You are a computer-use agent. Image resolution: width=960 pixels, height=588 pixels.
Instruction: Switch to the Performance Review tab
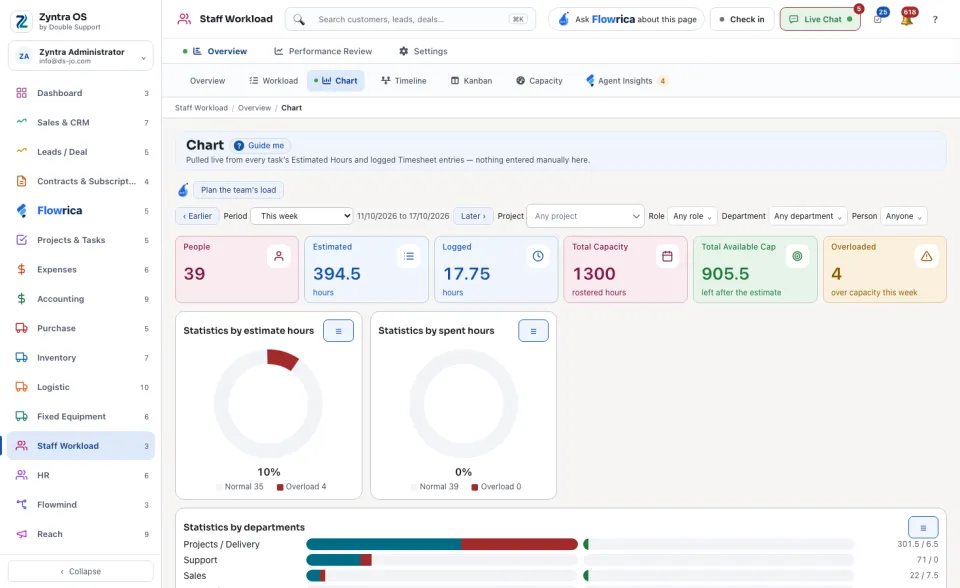[x=323, y=51]
